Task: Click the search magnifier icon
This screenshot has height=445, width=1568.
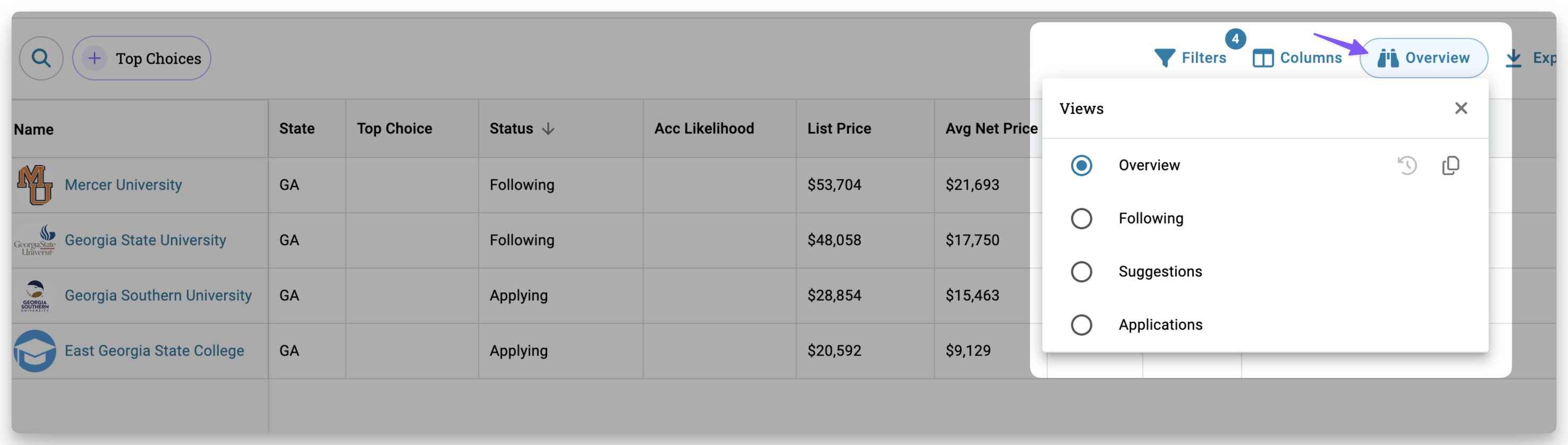Action: [41, 58]
